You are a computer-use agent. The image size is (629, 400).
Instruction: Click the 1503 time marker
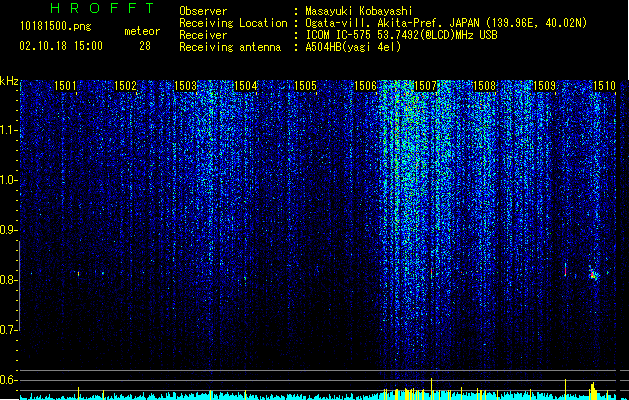coord(185,86)
